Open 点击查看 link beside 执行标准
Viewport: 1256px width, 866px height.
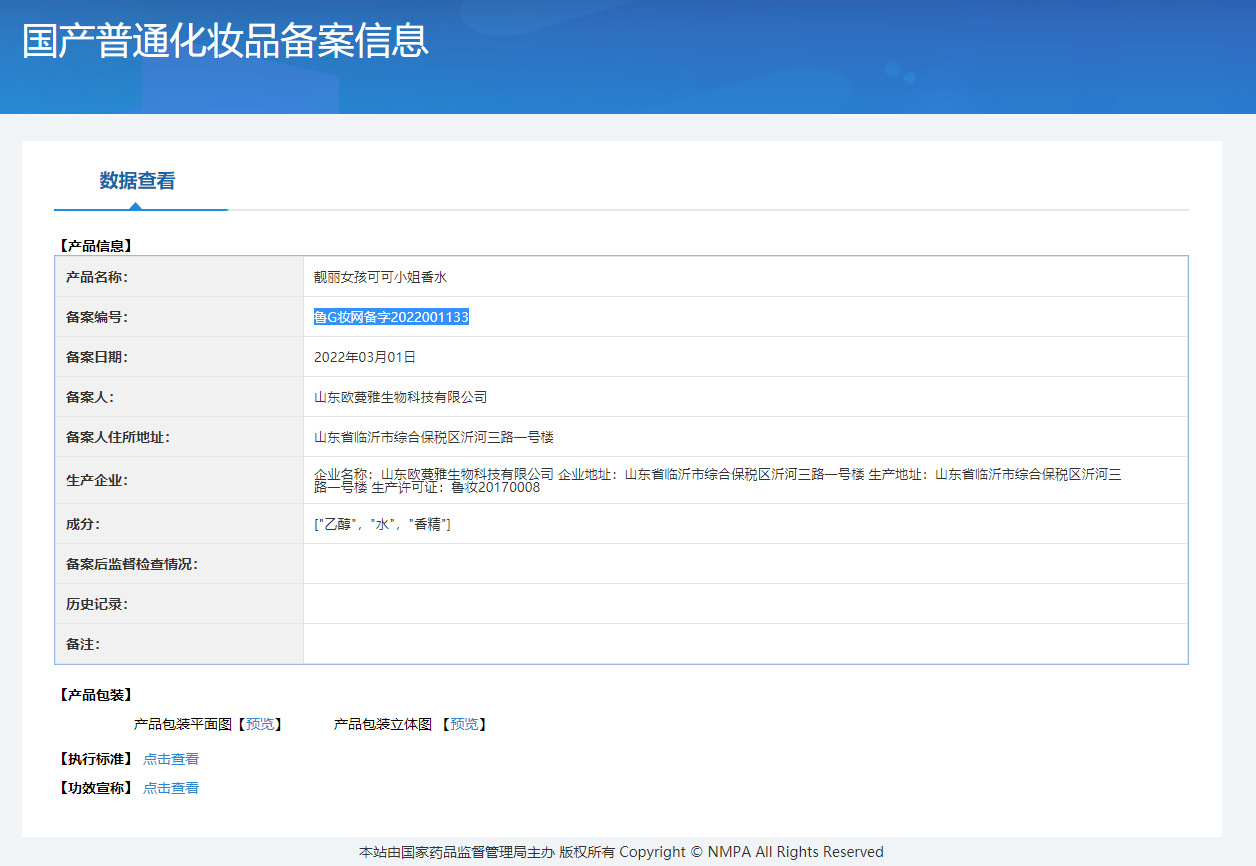(171, 759)
